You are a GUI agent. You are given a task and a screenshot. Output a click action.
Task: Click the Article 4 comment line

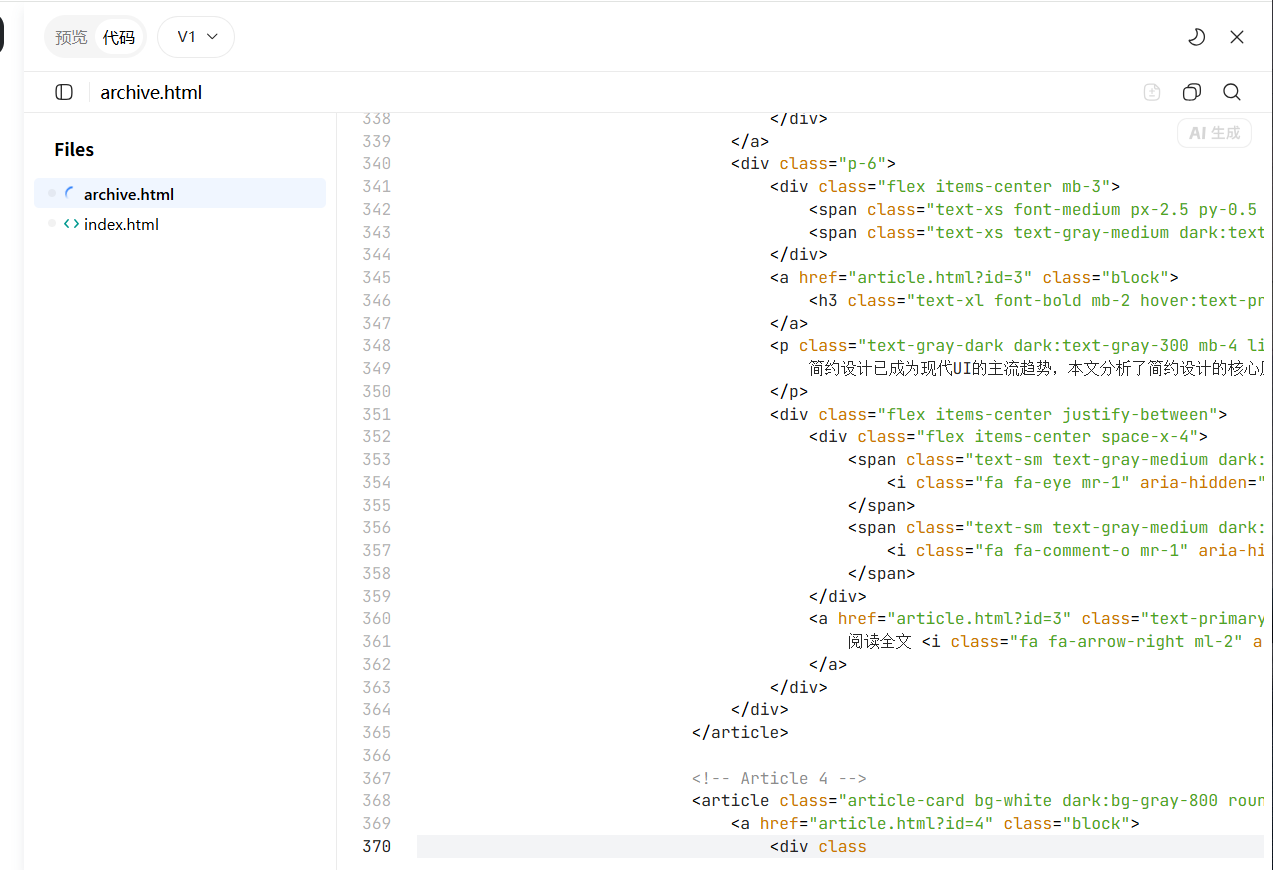778,778
